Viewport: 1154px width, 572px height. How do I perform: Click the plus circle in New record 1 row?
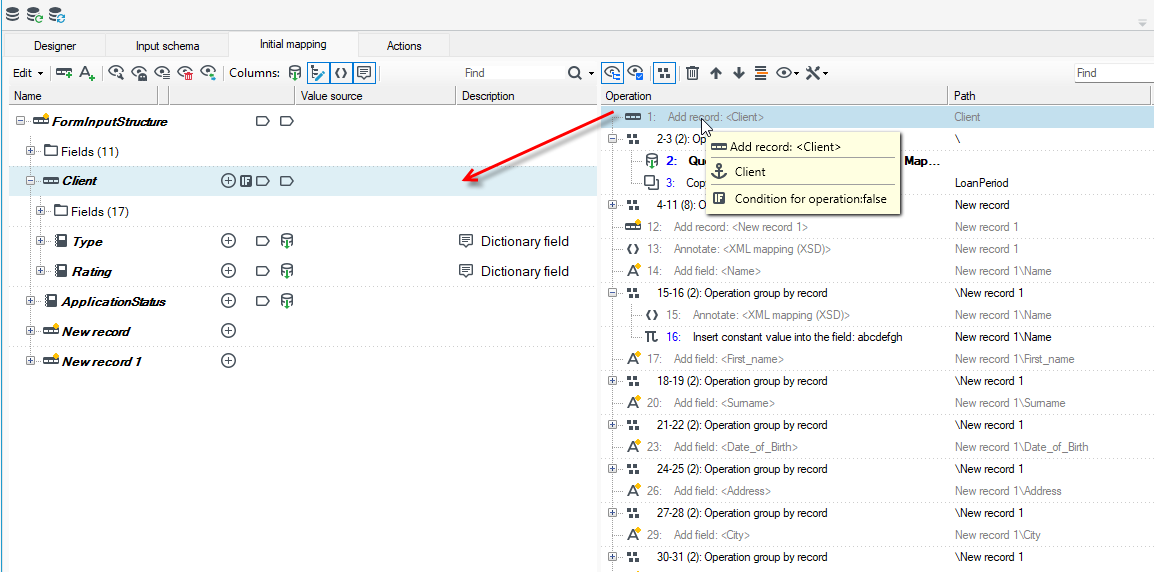coord(228,361)
